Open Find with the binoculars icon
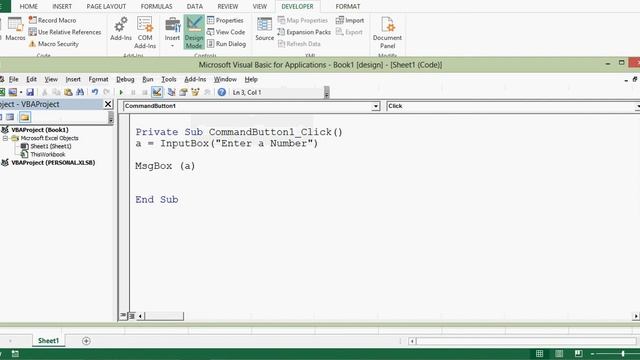Screen dimensions: 640x360 tap(80, 92)
